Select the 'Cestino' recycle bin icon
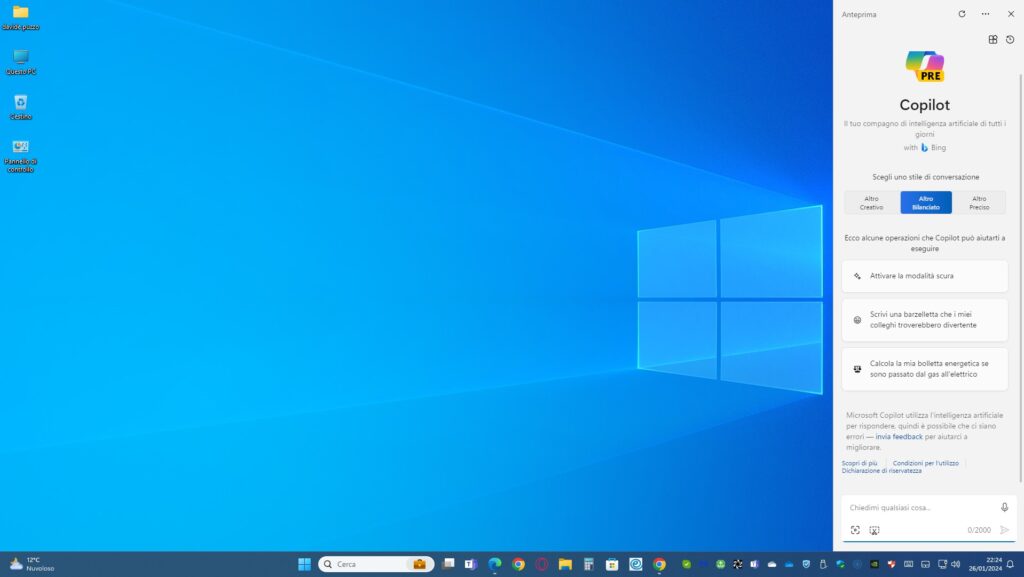Screen dimensions: 1024x577 coord(20,107)
